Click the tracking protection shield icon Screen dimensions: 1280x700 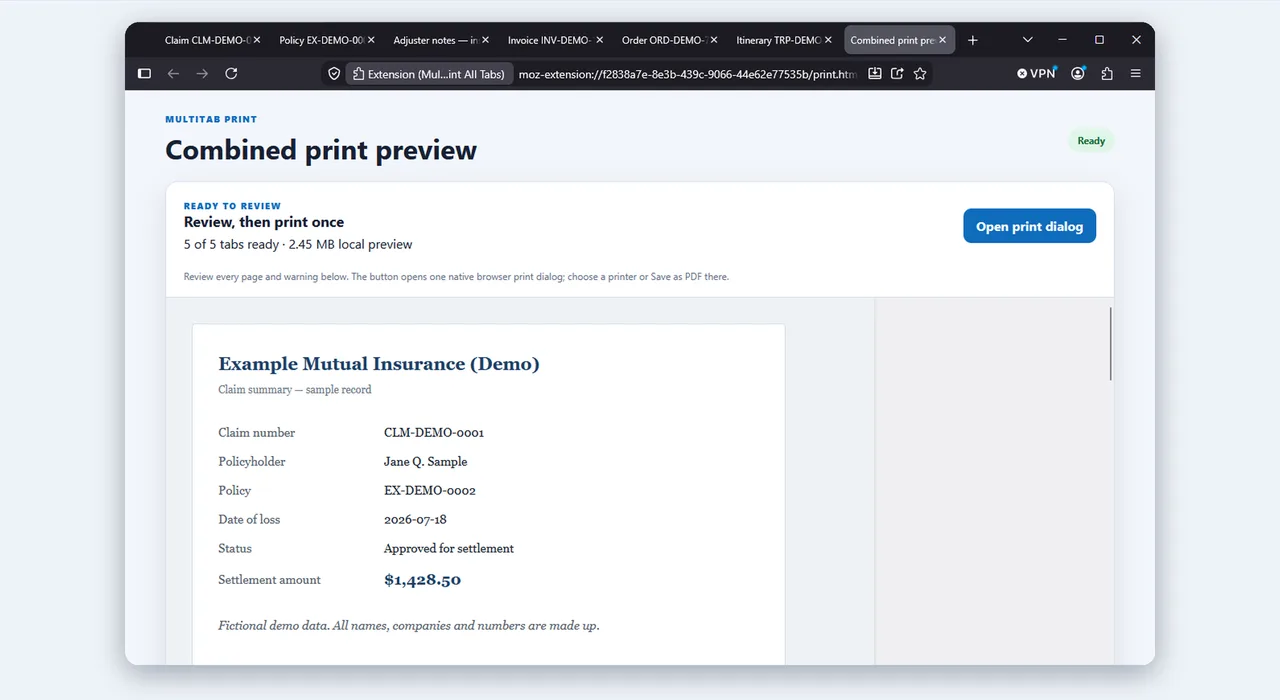pyautogui.click(x=334, y=73)
